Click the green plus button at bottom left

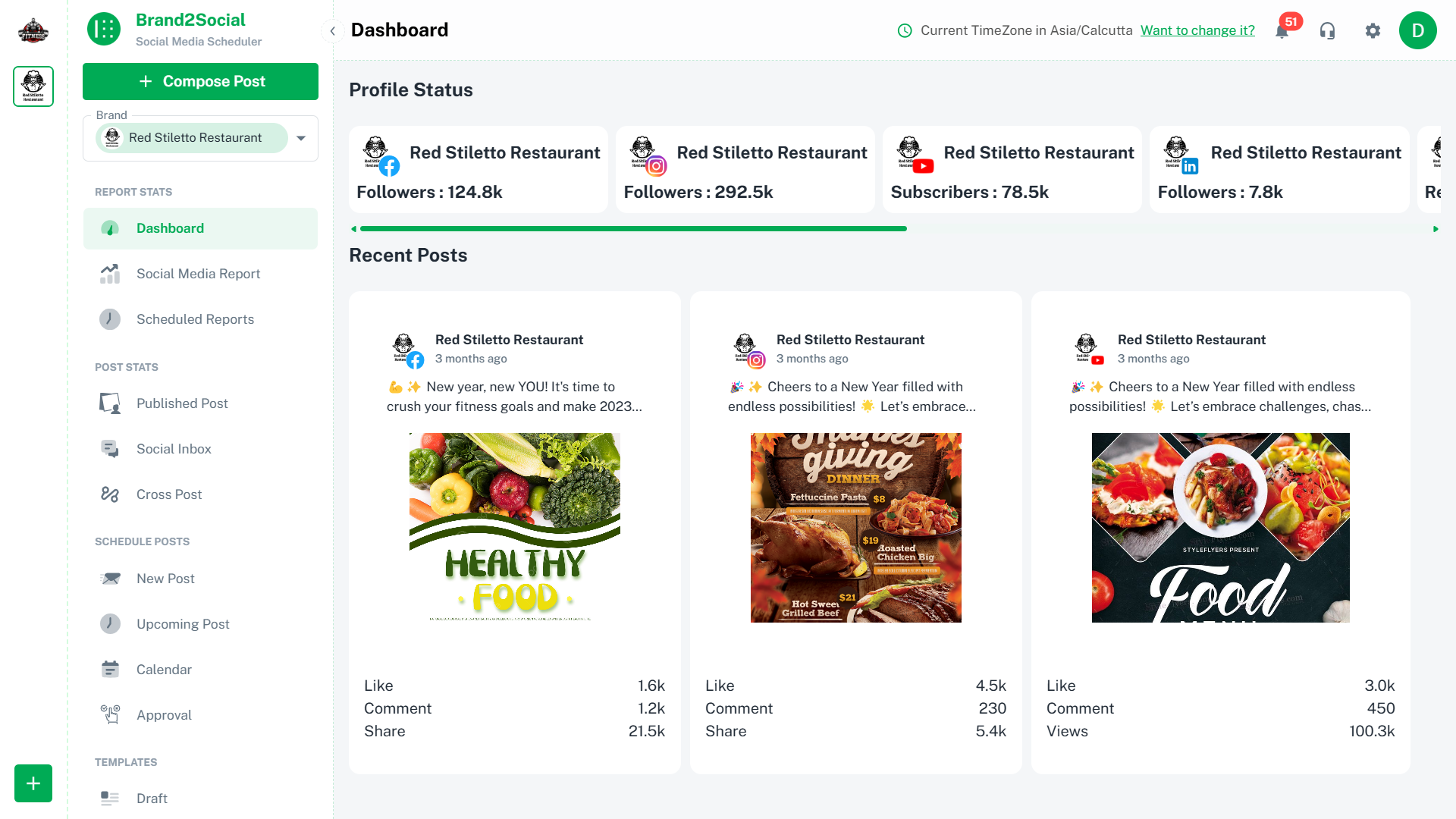33,783
